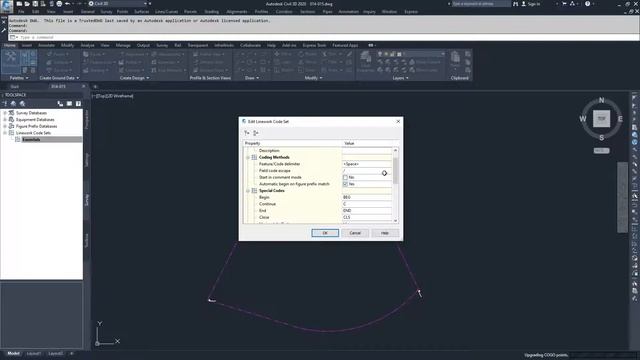Select the Move tool in Modify panel
Viewport: 640px width, 360px height.
point(283,54)
